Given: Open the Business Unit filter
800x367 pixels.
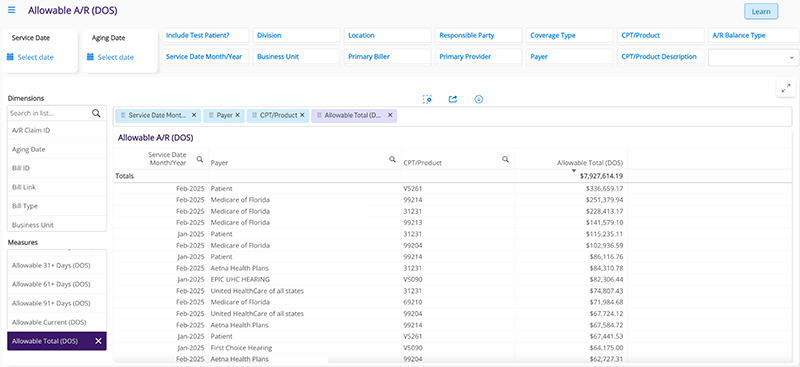Looking at the screenshot, I should [x=296, y=57].
